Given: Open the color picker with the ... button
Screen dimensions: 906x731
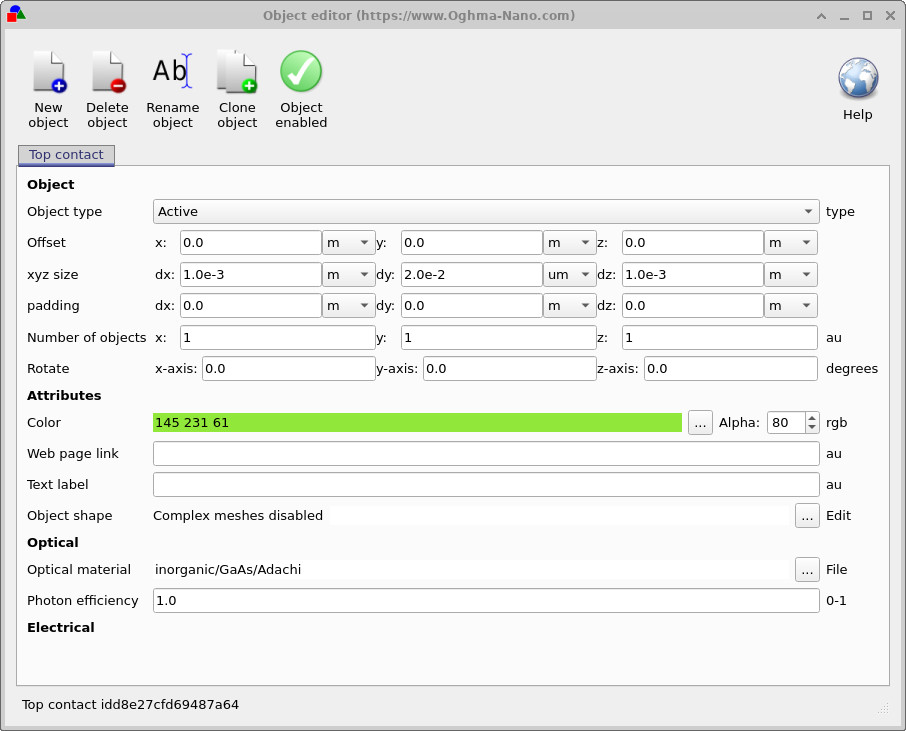Looking at the screenshot, I should 699,422.
